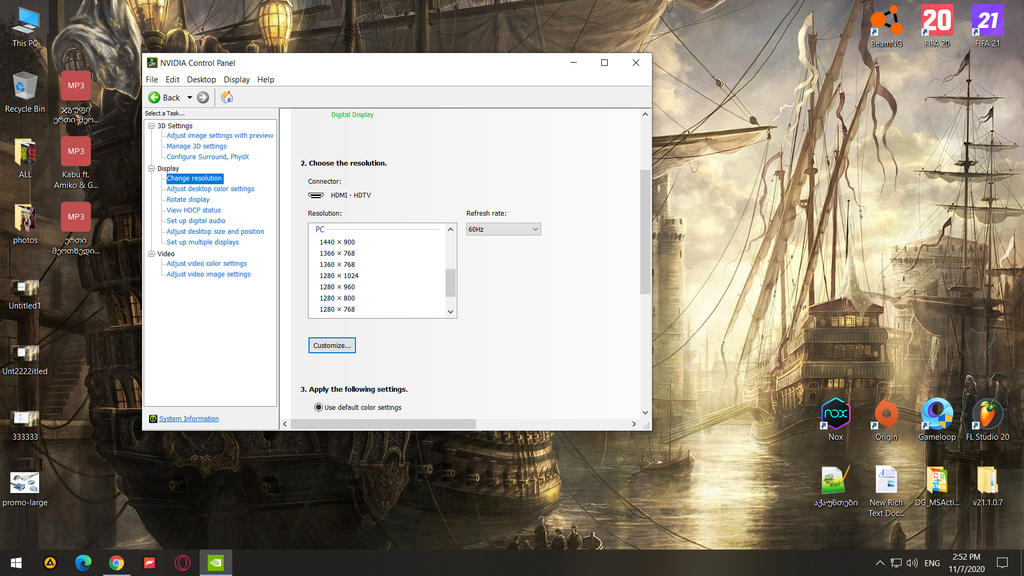This screenshot has height=576, width=1024.
Task: Open Rotate display task
Action: tap(188, 199)
